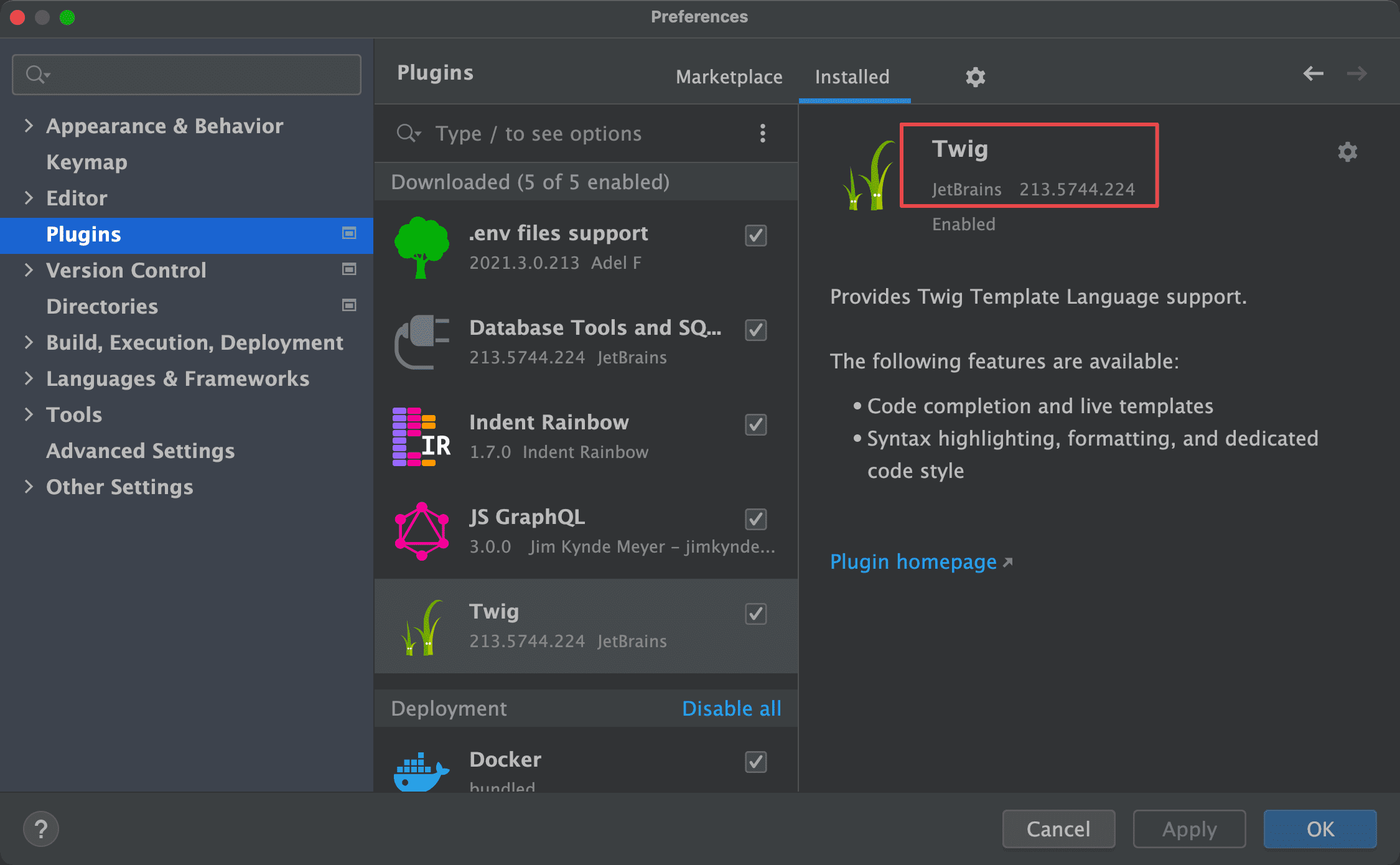Go back with the left arrow

1313,73
